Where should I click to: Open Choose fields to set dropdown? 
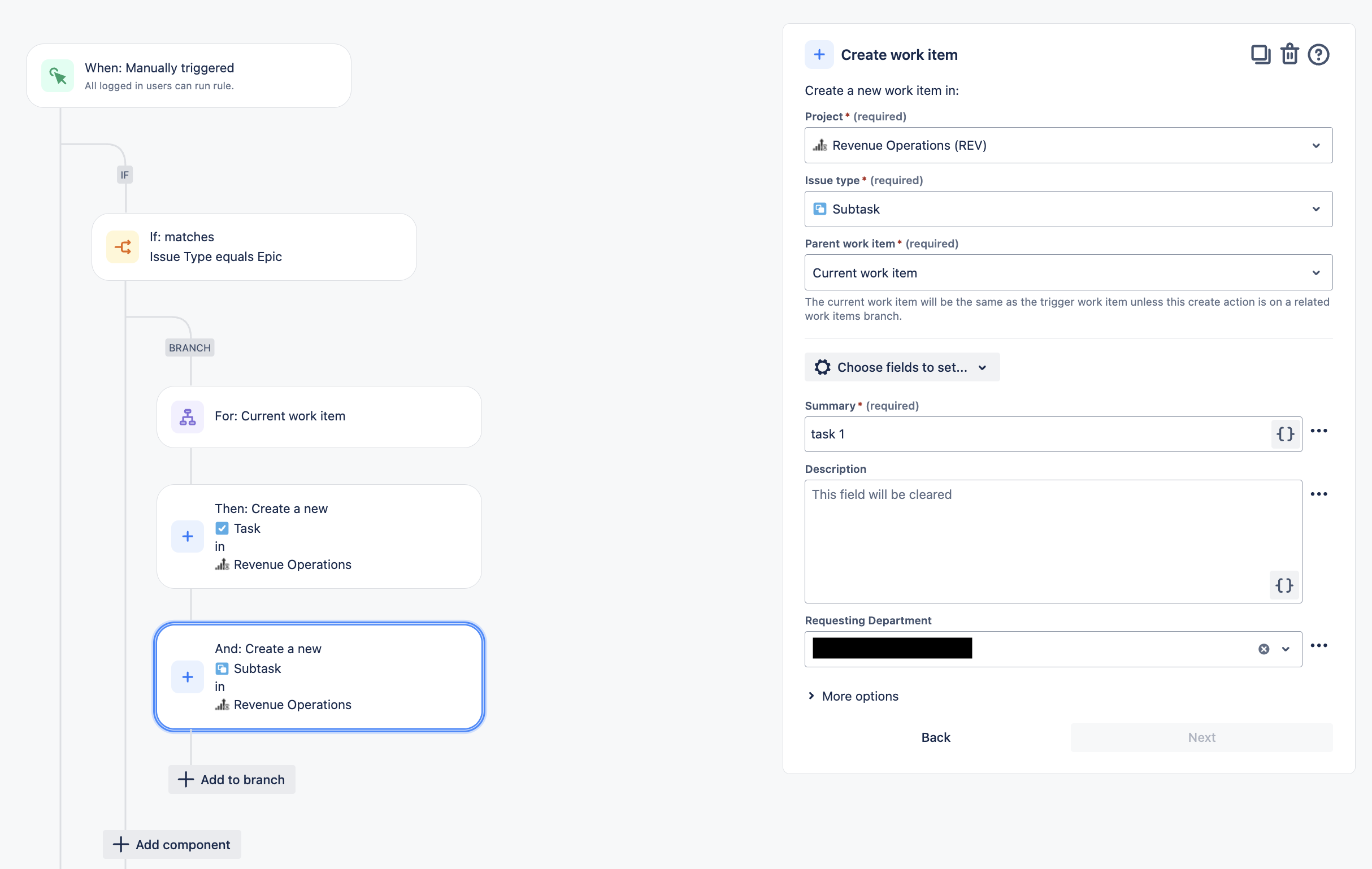click(902, 367)
